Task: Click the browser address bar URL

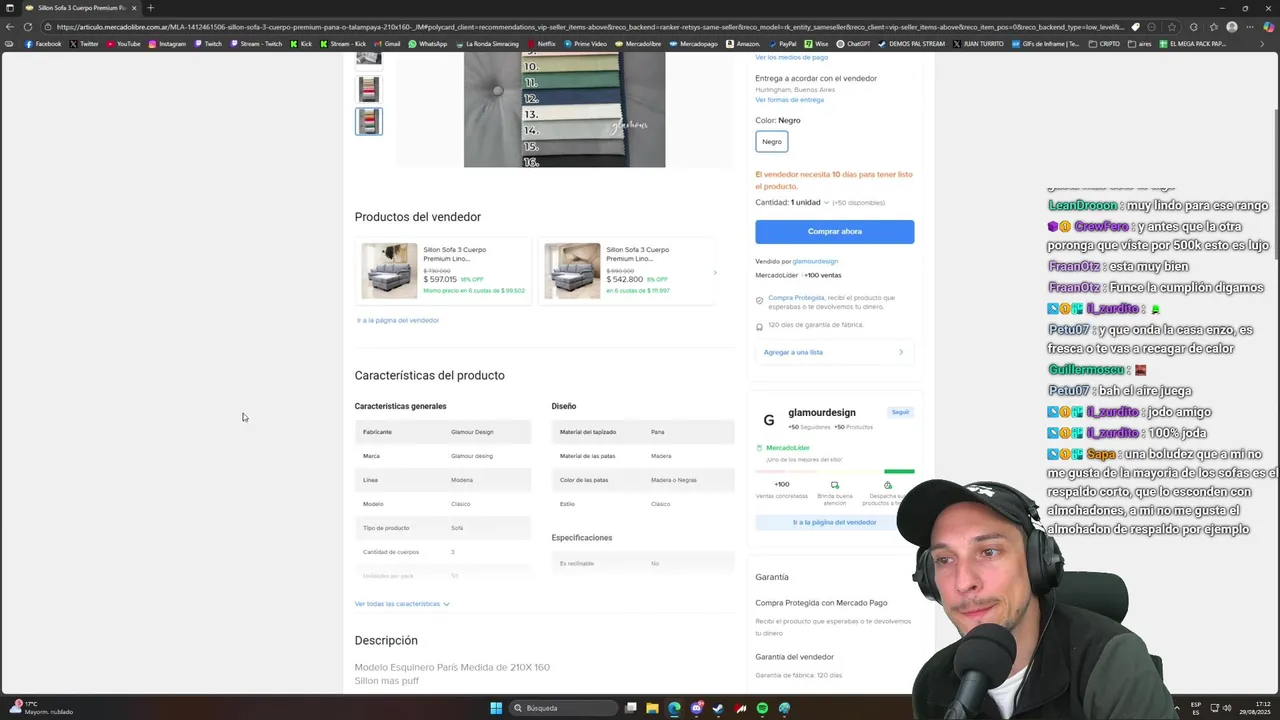Action: [590, 27]
